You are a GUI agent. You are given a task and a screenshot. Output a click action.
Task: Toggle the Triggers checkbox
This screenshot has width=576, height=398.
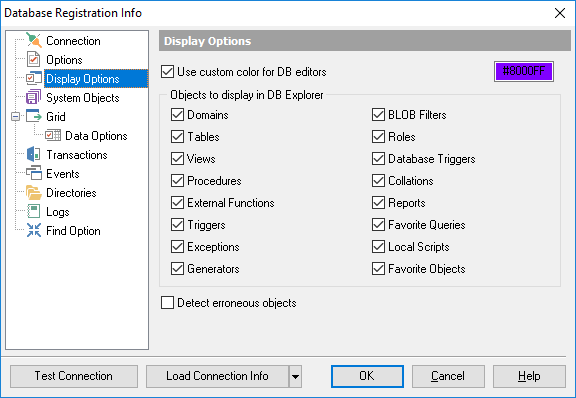coord(177,225)
